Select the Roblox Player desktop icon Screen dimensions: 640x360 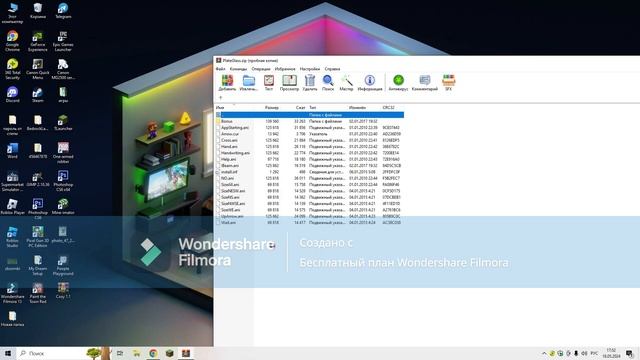13,206
